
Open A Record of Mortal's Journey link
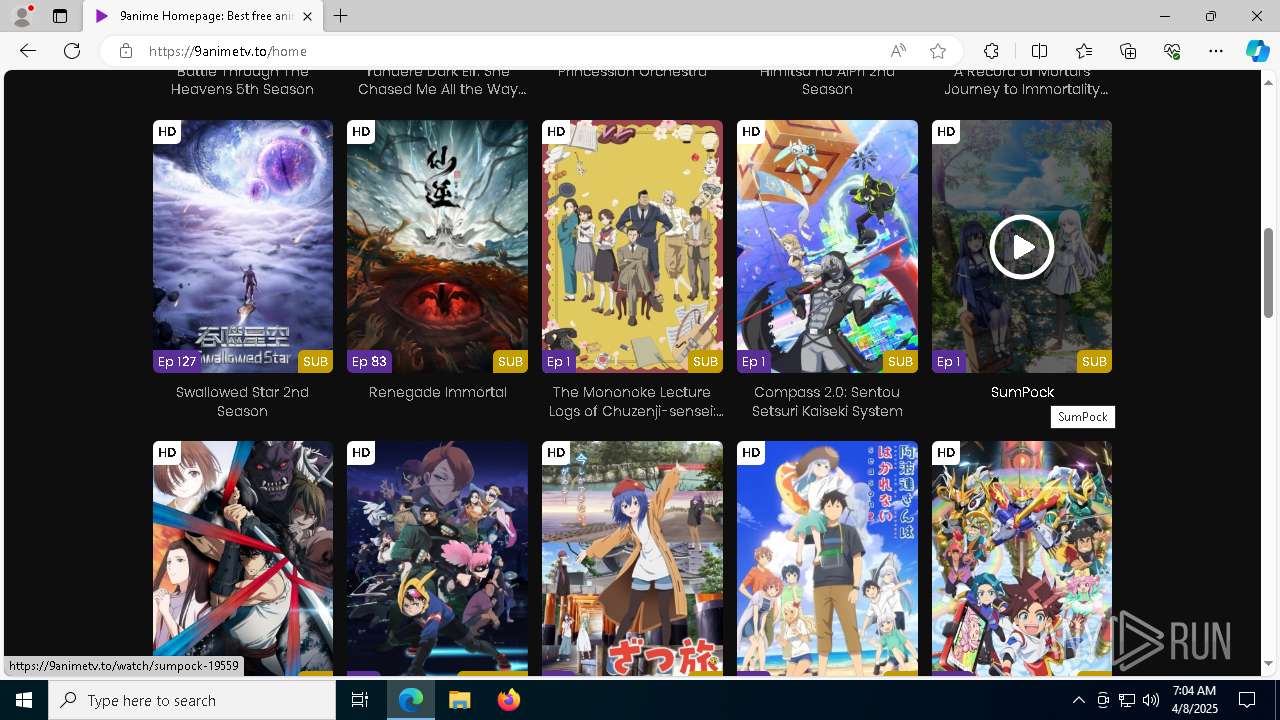tap(1025, 81)
